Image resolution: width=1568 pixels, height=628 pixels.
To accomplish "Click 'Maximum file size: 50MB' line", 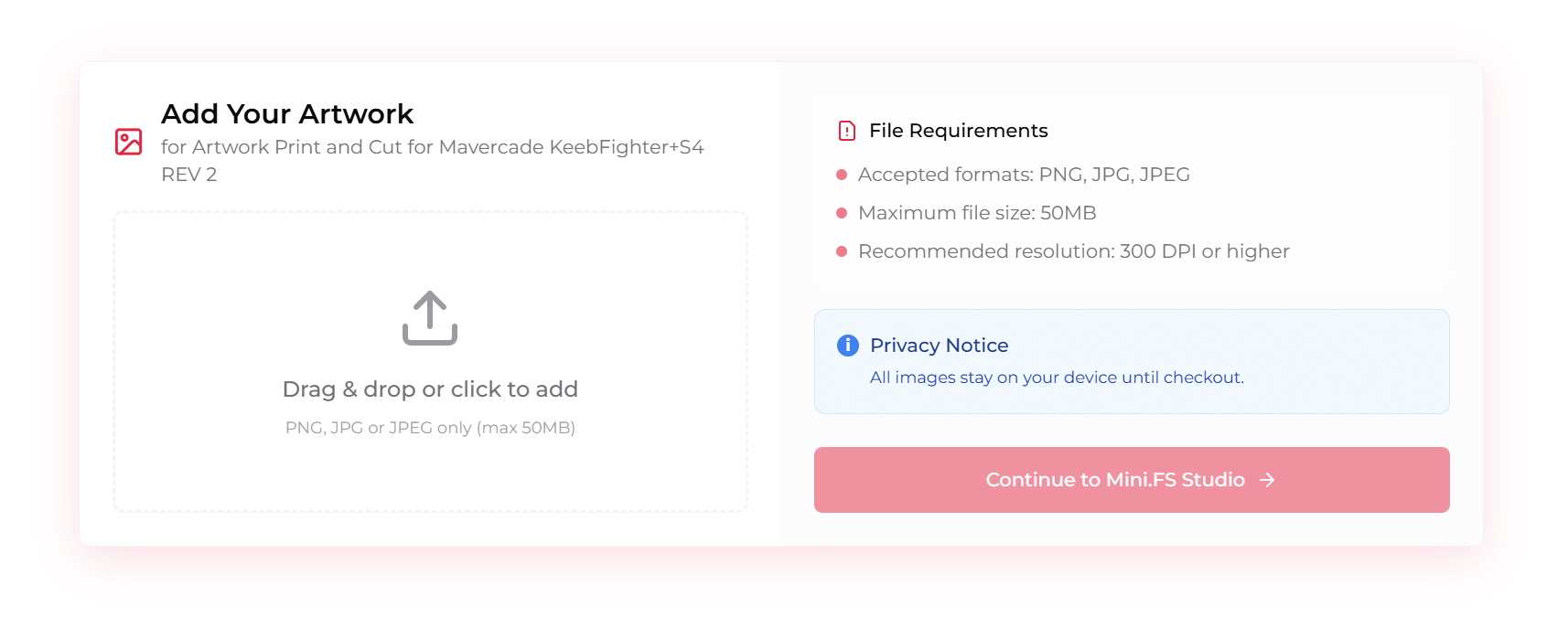I will pyautogui.click(x=977, y=213).
